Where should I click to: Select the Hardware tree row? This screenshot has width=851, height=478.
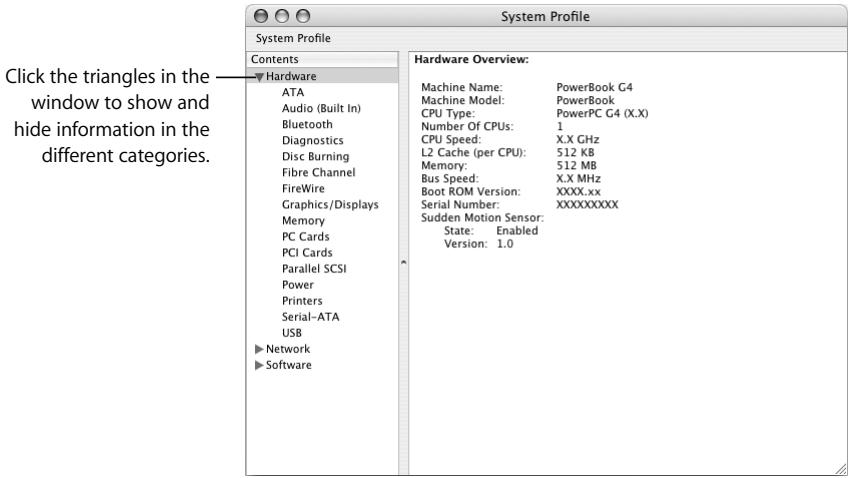(x=322, y=76)
